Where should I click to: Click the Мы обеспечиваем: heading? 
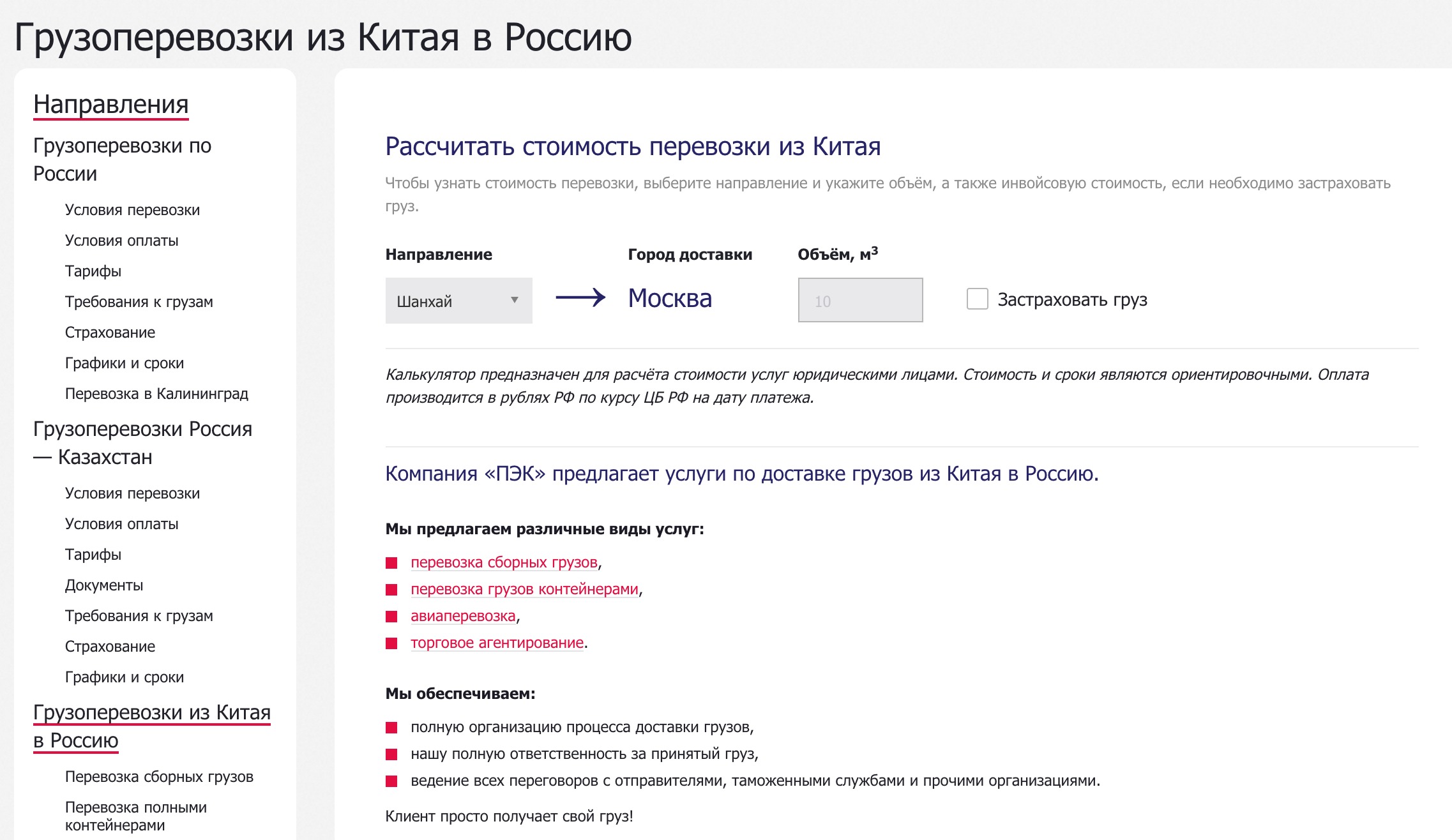(460, 694)
